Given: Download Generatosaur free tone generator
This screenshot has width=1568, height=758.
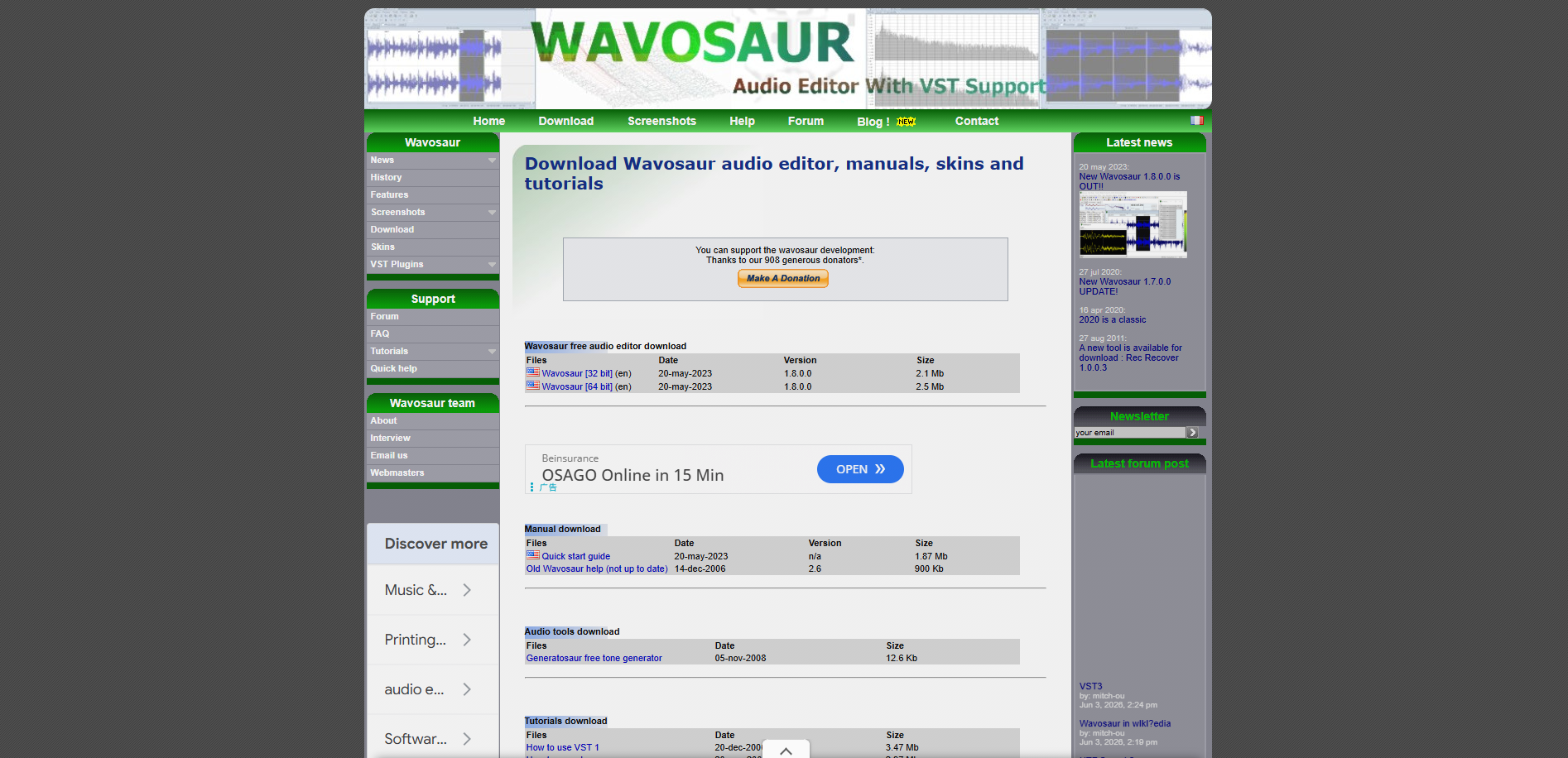Looking at the screenshot, I should click(594, 658).
